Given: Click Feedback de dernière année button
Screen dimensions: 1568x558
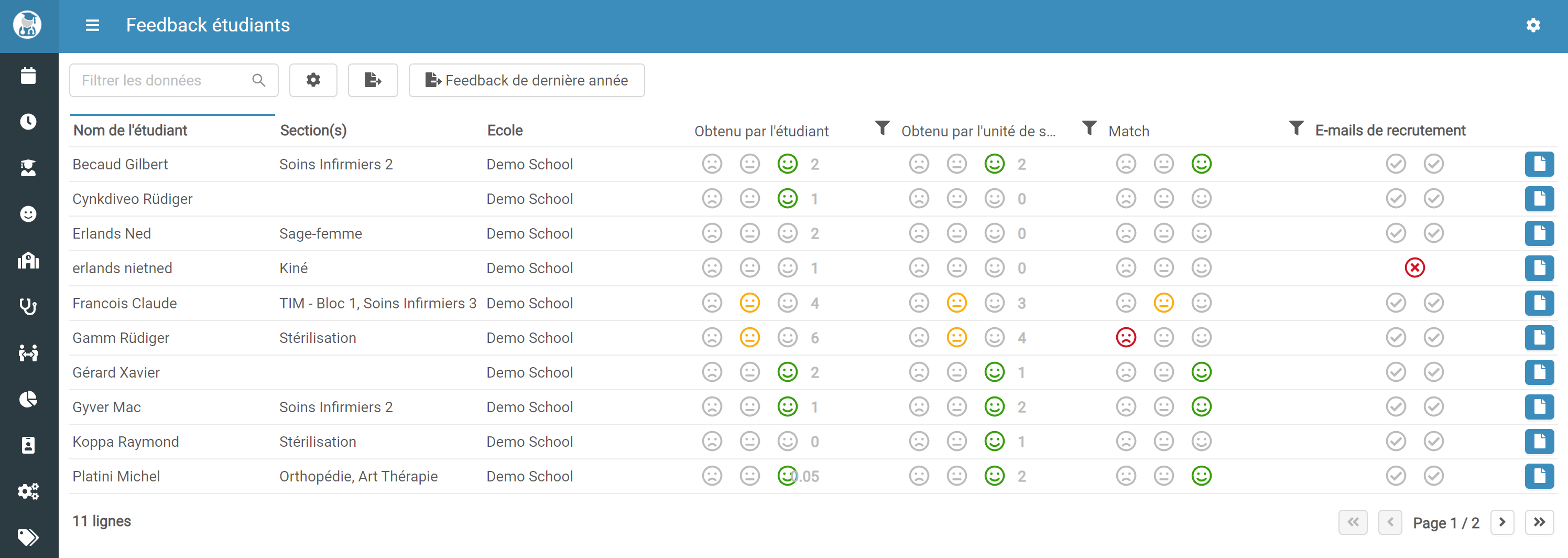Looking at the screenshot, I should (527, 80).
